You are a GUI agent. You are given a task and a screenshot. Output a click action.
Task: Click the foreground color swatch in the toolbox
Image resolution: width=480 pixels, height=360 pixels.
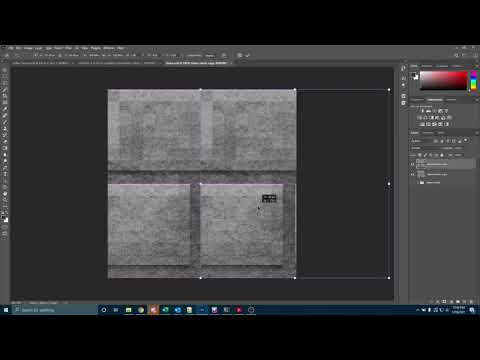4,218
